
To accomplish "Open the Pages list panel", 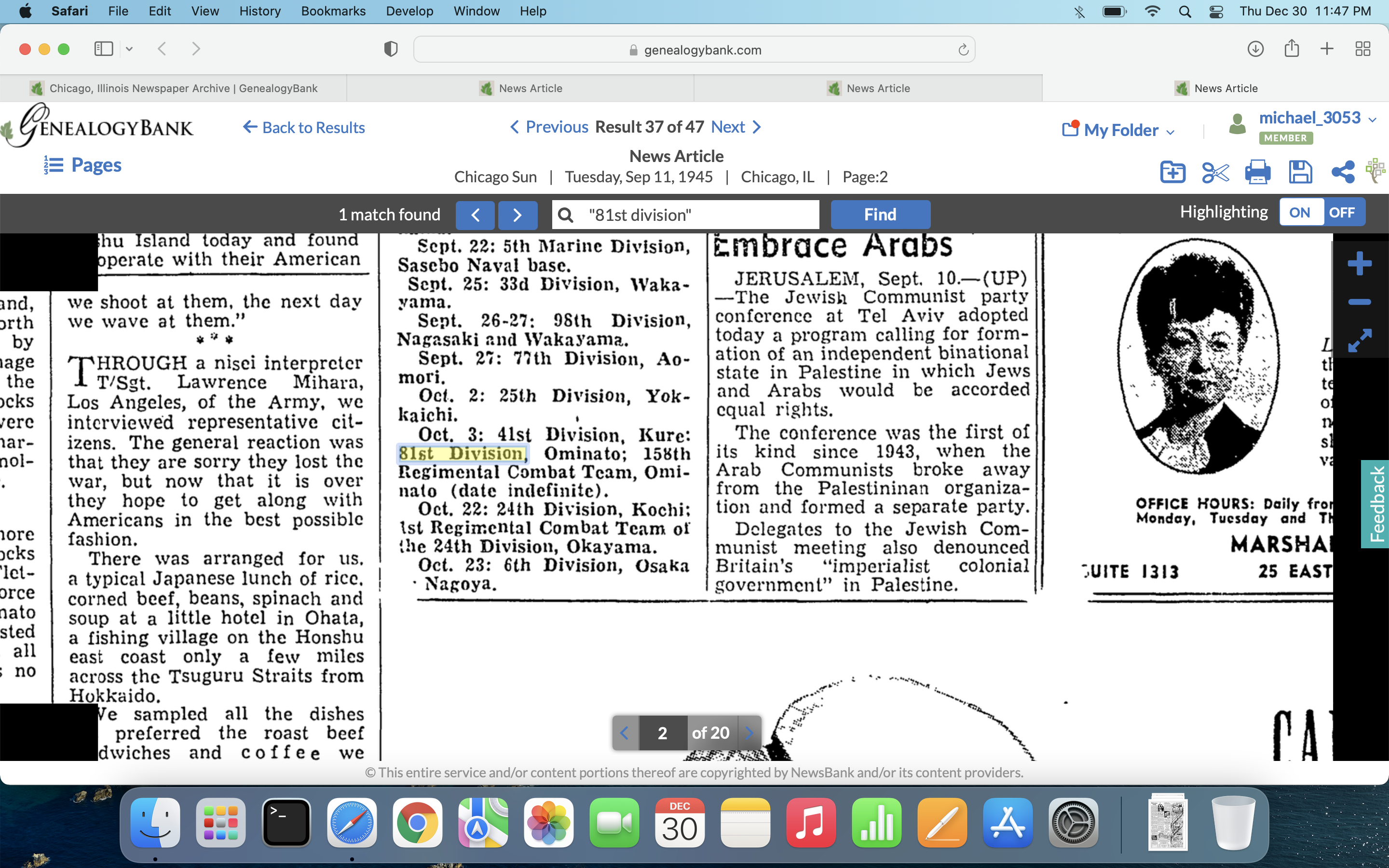I will tap(83, 165).
